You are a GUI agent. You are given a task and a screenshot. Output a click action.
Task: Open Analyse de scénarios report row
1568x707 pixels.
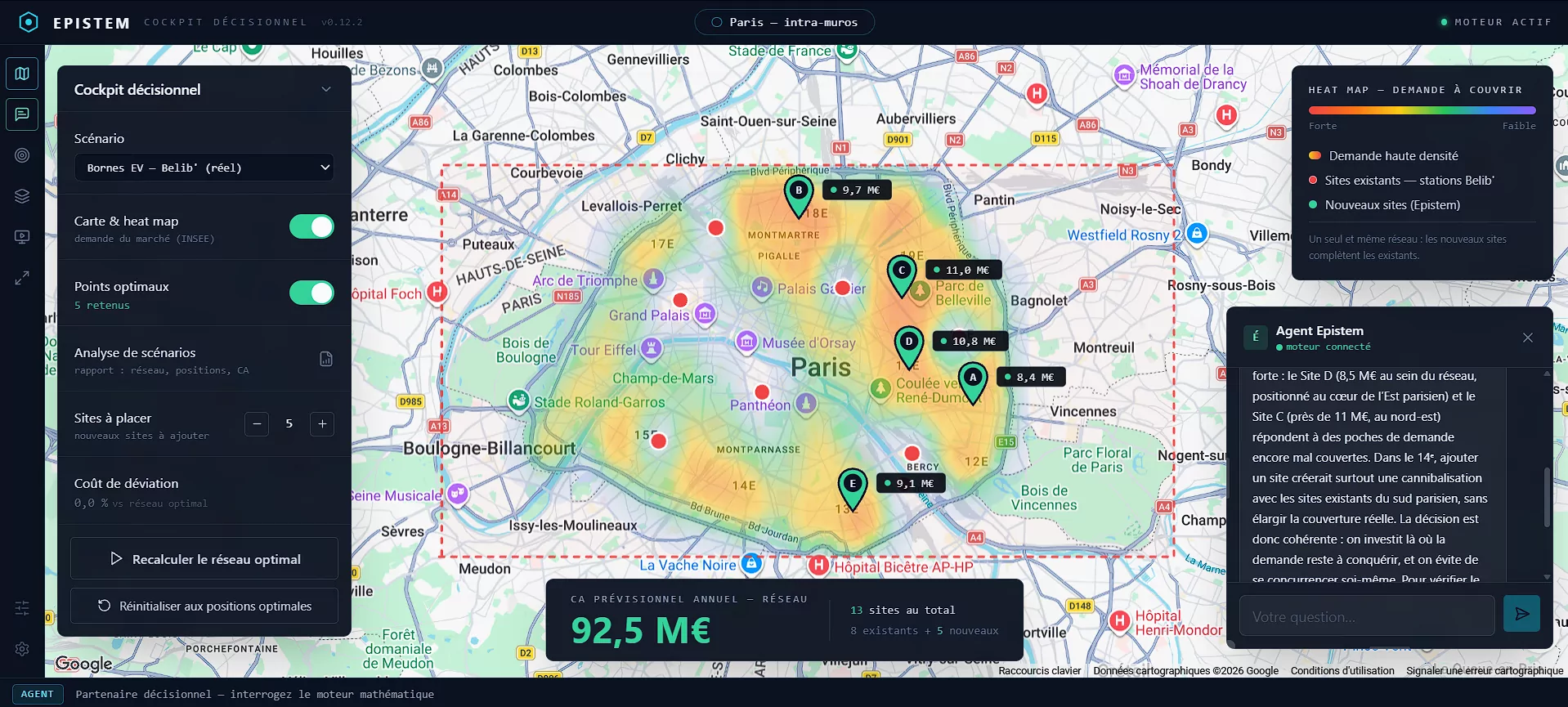pyautogui.click(x=204, y=360)
